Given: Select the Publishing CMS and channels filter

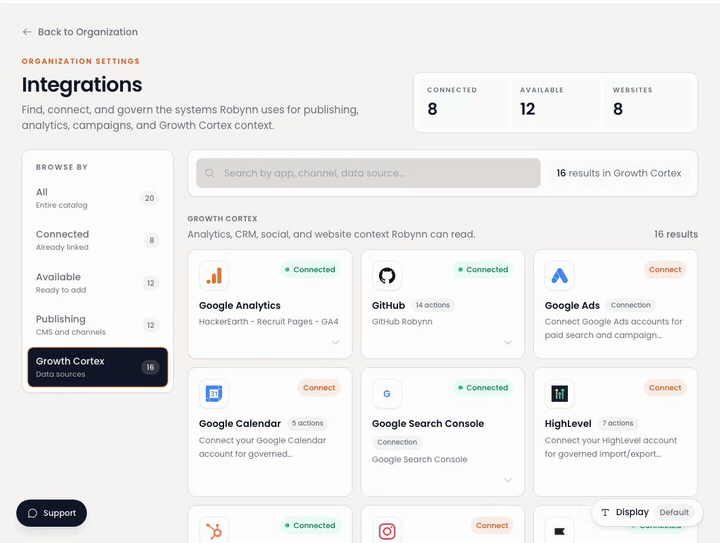Looking at the screenshot, I should tap(97, 325).
